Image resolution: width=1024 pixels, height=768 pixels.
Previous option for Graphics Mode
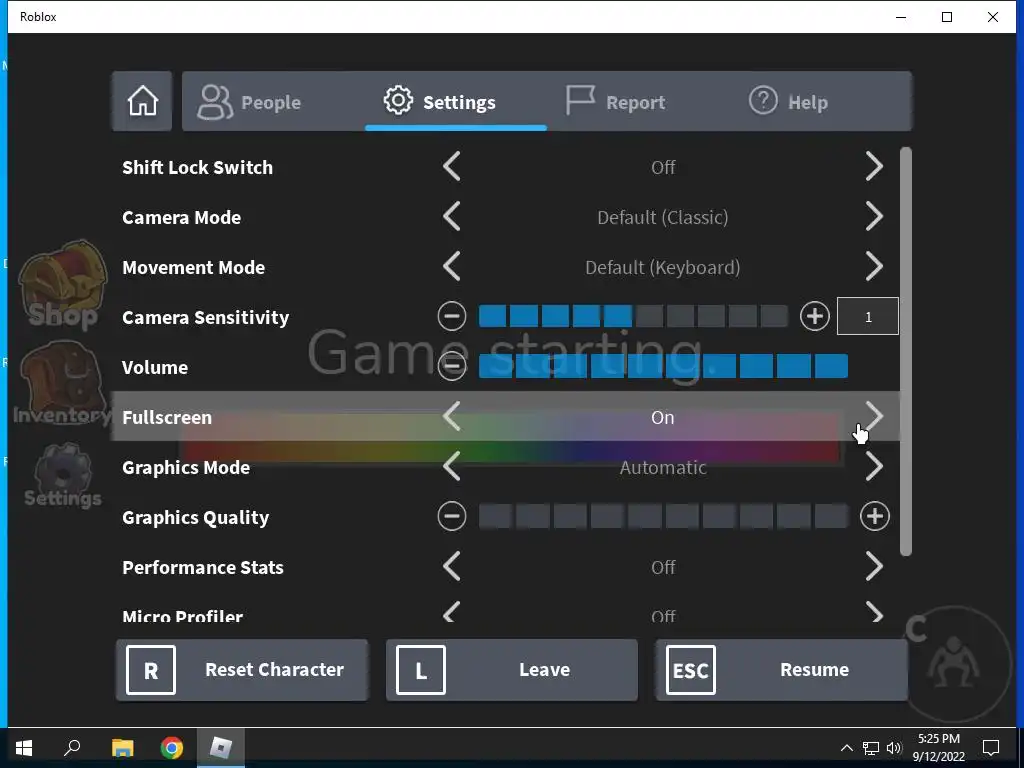click(452, 467)
